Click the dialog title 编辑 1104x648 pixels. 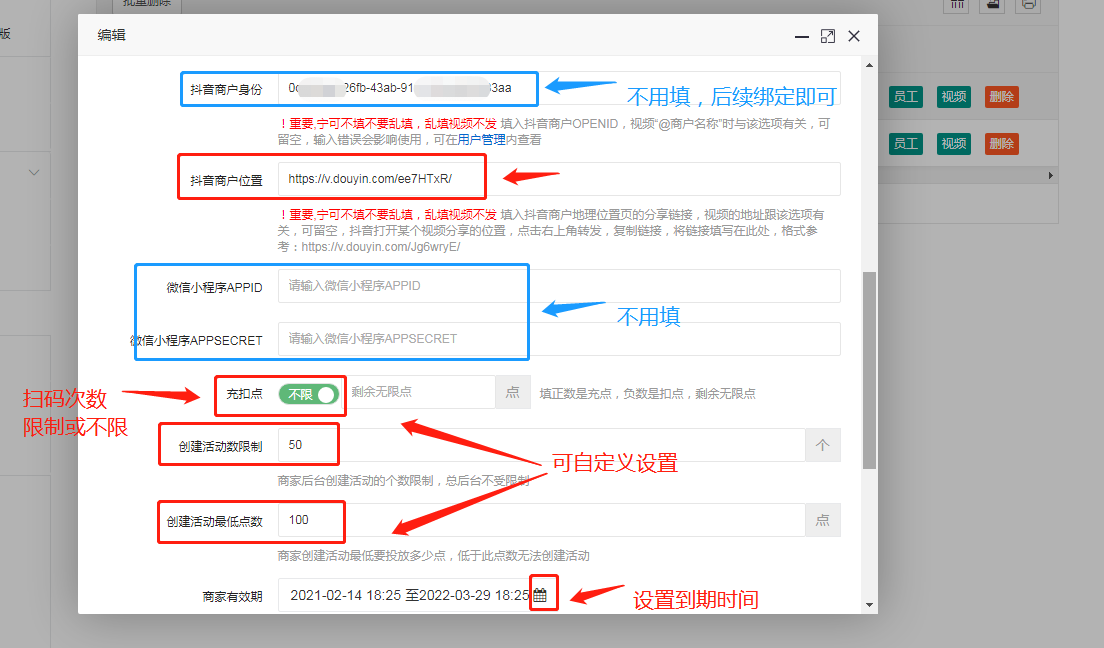click(x=111, y=35)
